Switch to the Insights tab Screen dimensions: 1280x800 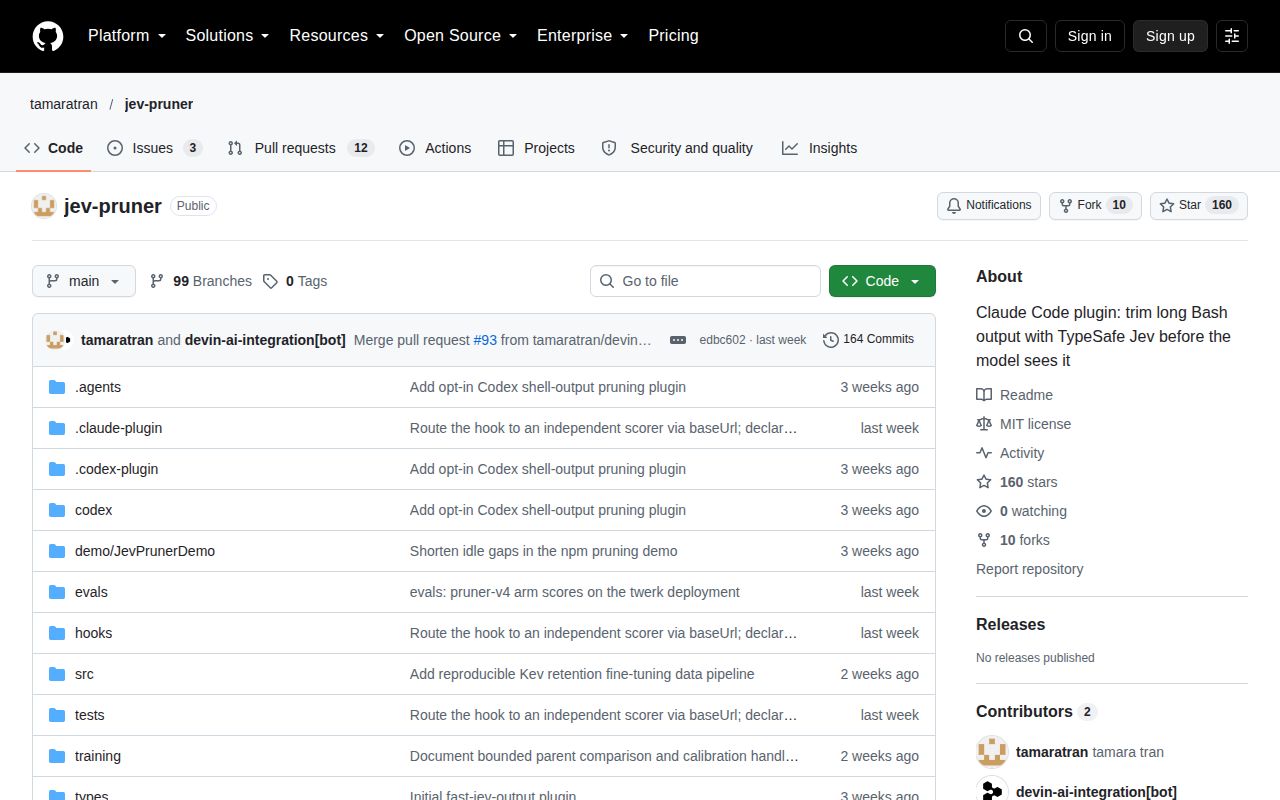click(x=819, y=148)
